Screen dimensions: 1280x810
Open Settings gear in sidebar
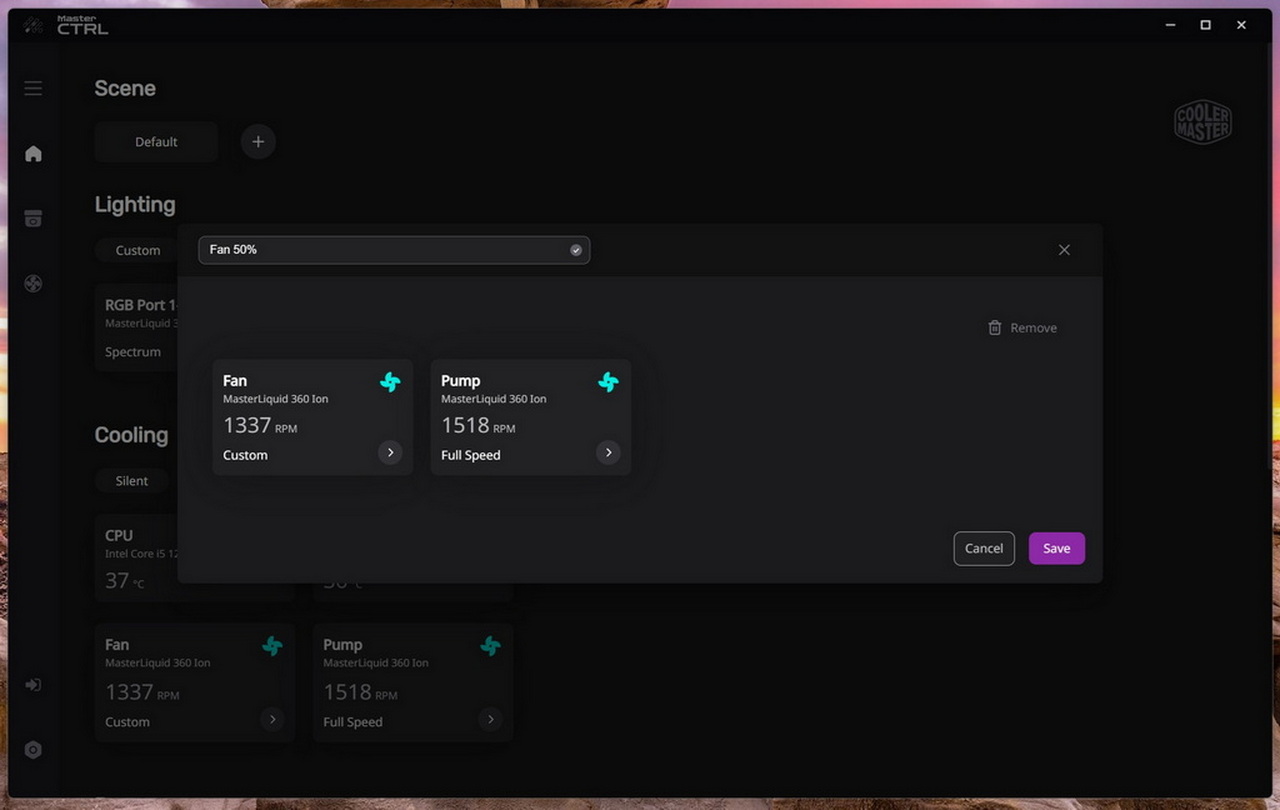tap(33, 750)
